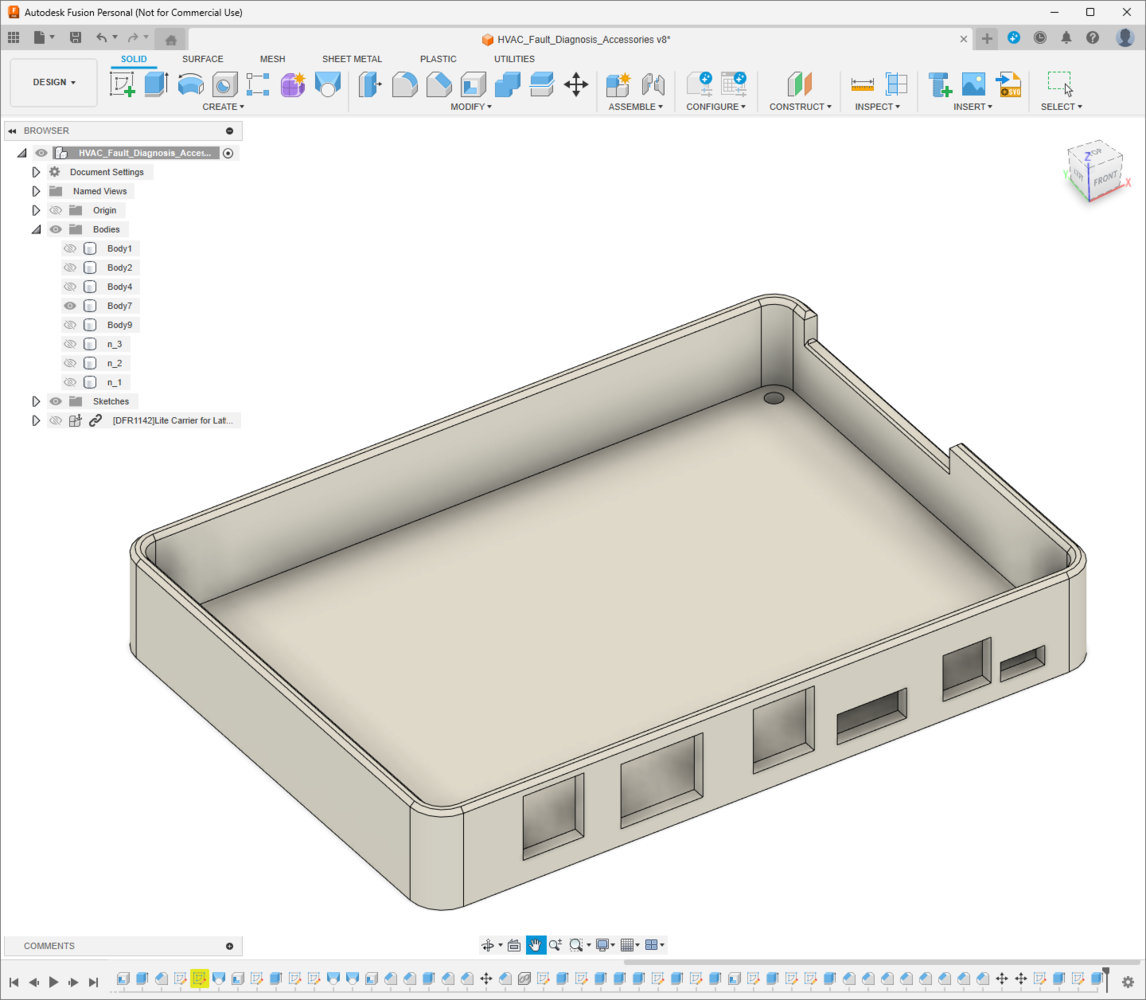Switch to the UTILITIES tab
The width and height of the screenshot is (1146, 1000).
[515, 59]
